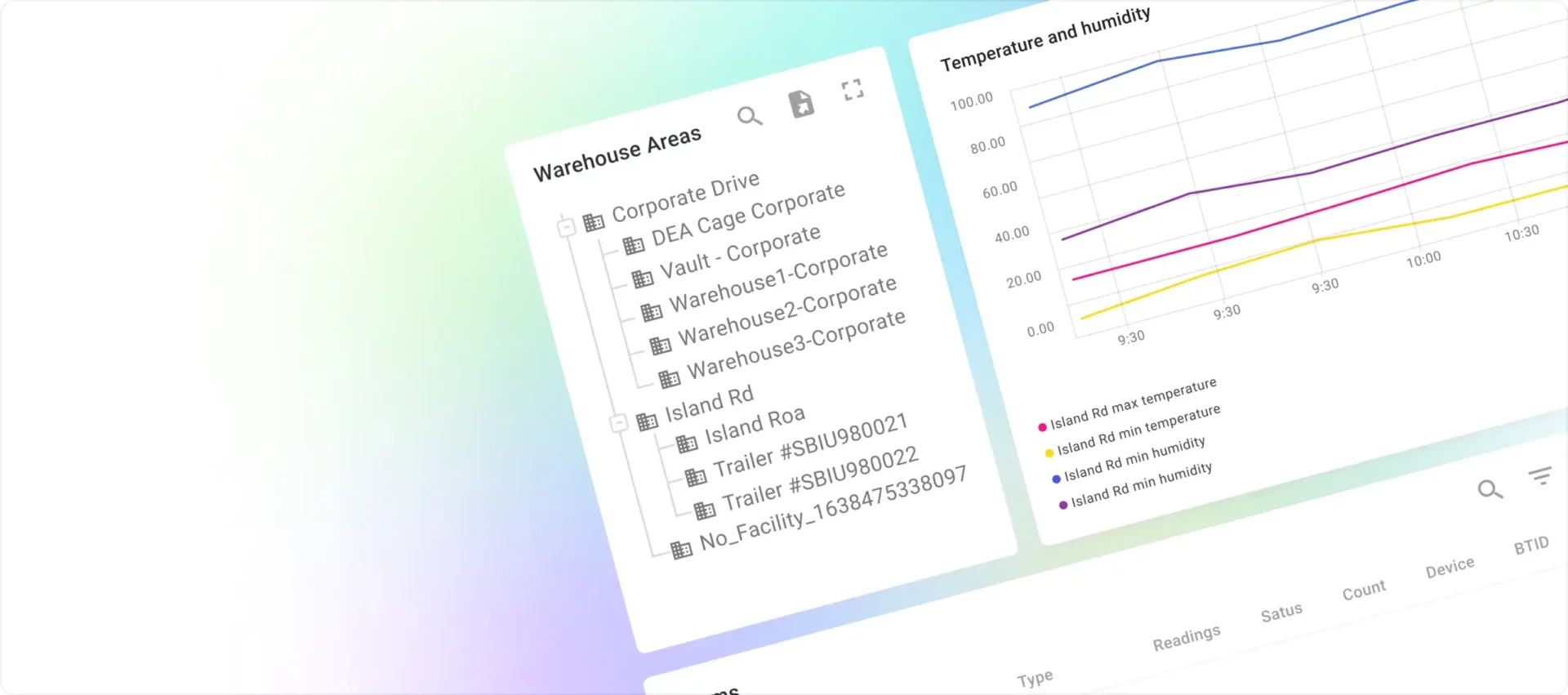The height and width of the screenshot is (695, 1568).
Task: Open Trailer #SBIU980022 tree entry
Action: [x=819, y=482]
